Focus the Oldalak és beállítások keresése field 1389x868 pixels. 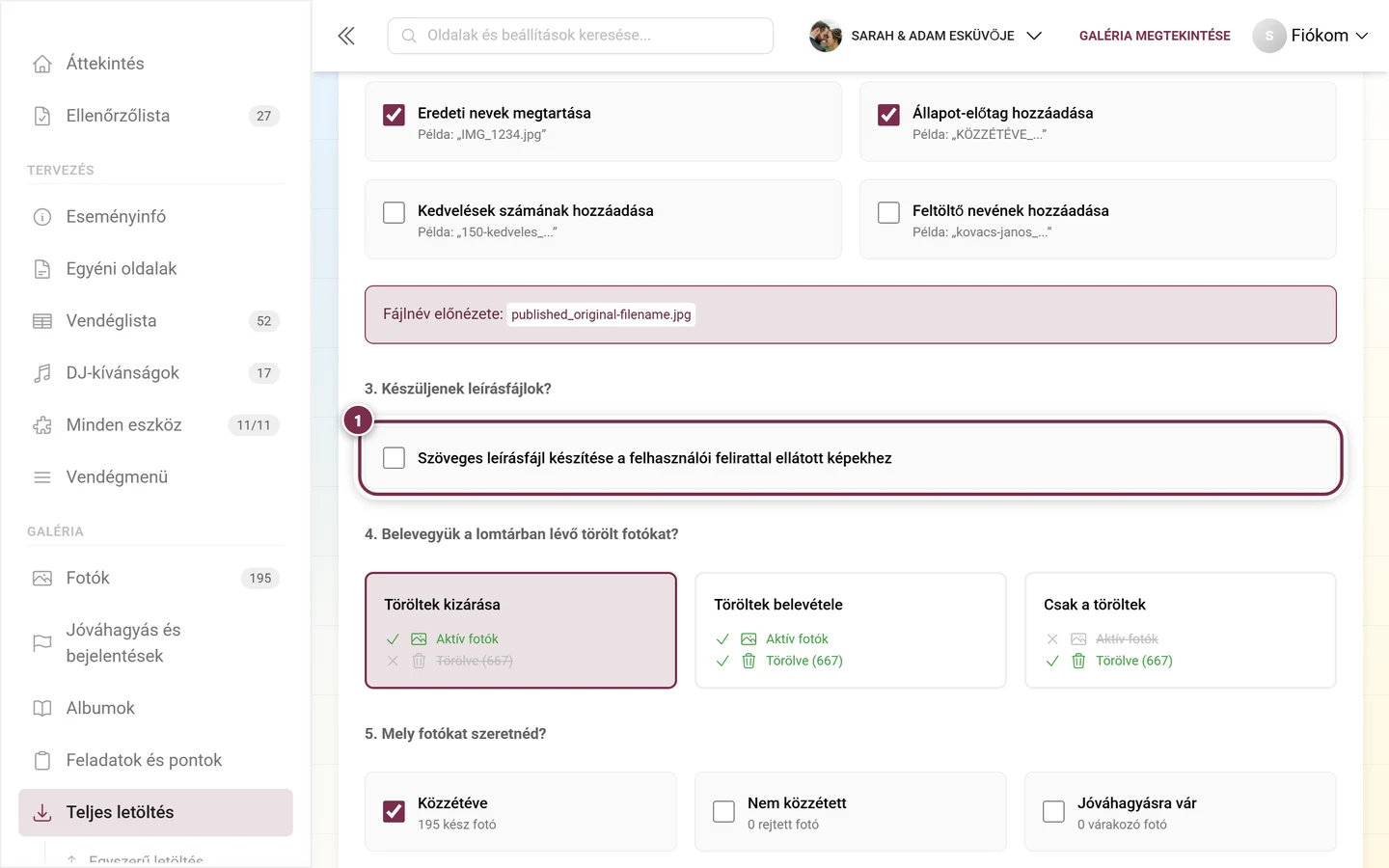581,36
